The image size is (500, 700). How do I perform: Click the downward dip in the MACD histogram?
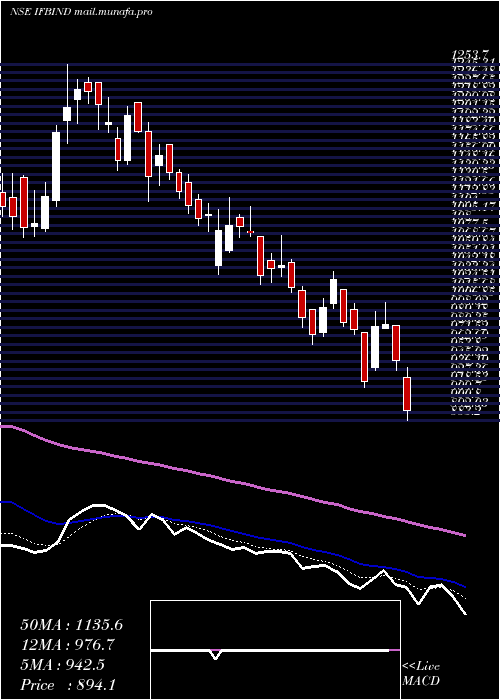click(216, 654)
